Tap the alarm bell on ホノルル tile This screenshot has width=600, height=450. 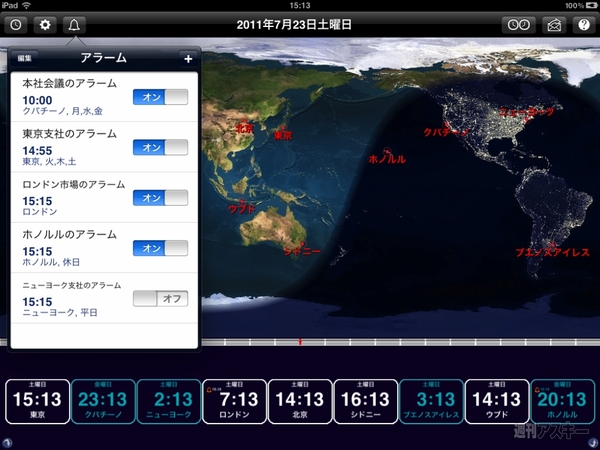(x=537, y=390)
